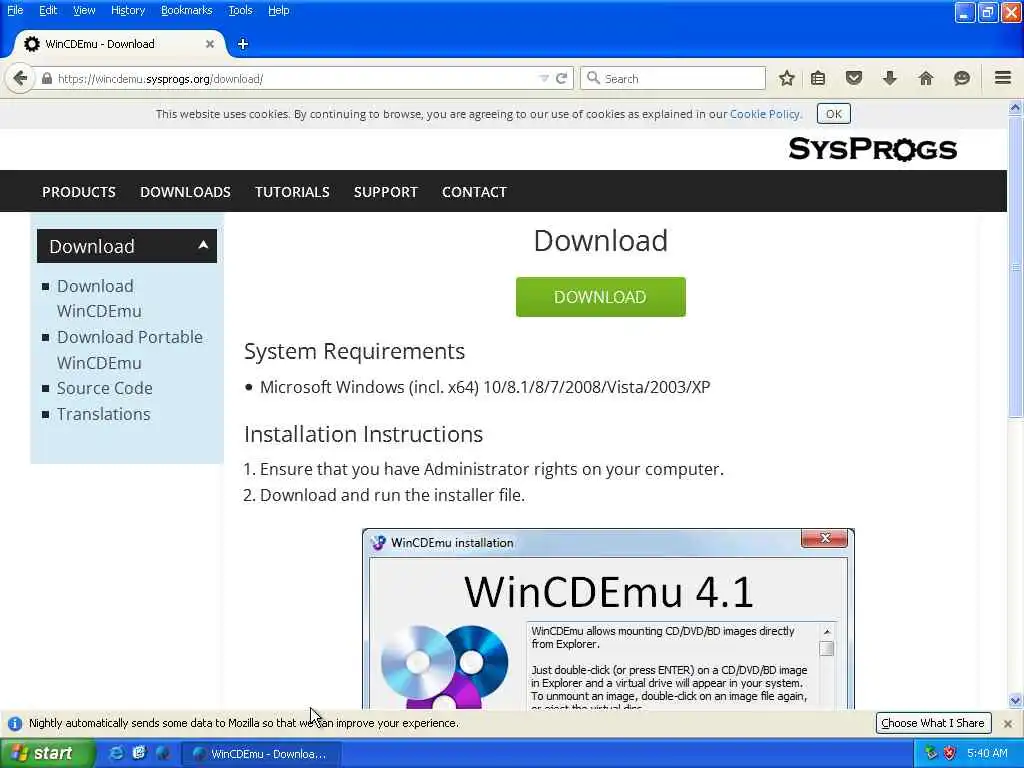Save page to Pocket icon
The image size is (1024, 768).
tap(854, 79)
